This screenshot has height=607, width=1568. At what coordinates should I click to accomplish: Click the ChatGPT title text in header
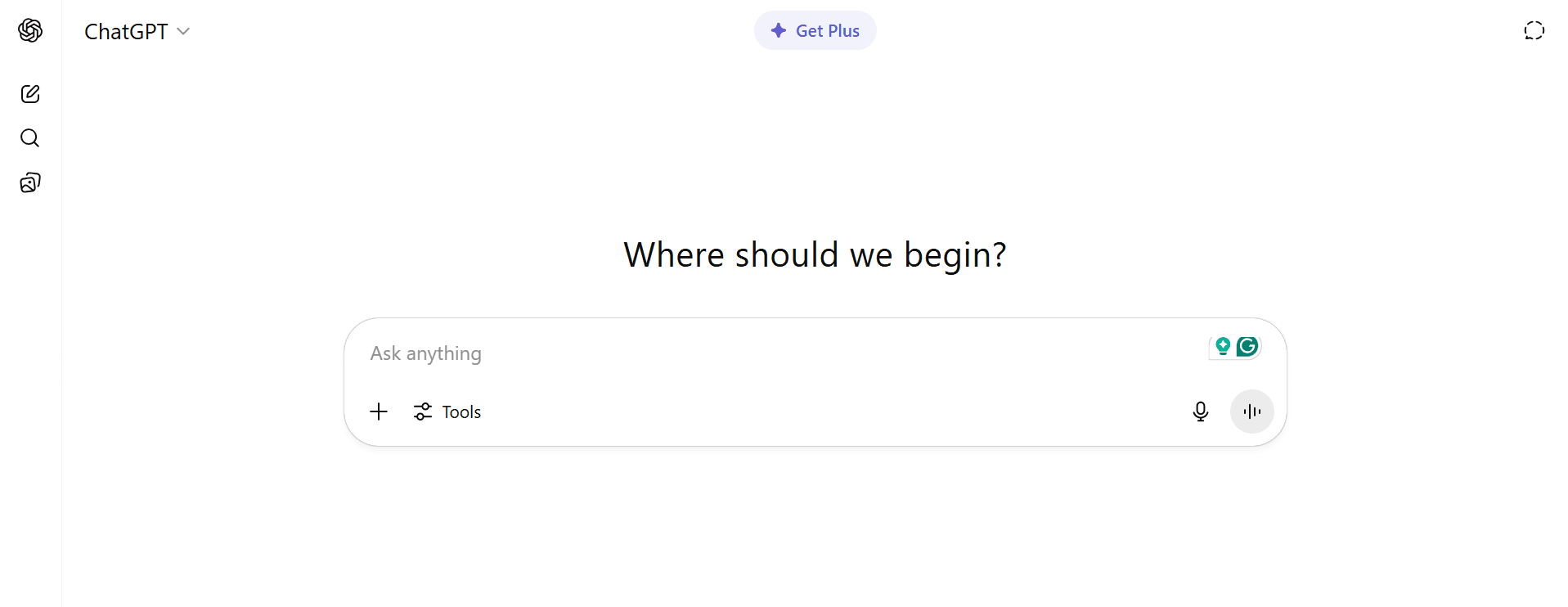pos(126,31)
